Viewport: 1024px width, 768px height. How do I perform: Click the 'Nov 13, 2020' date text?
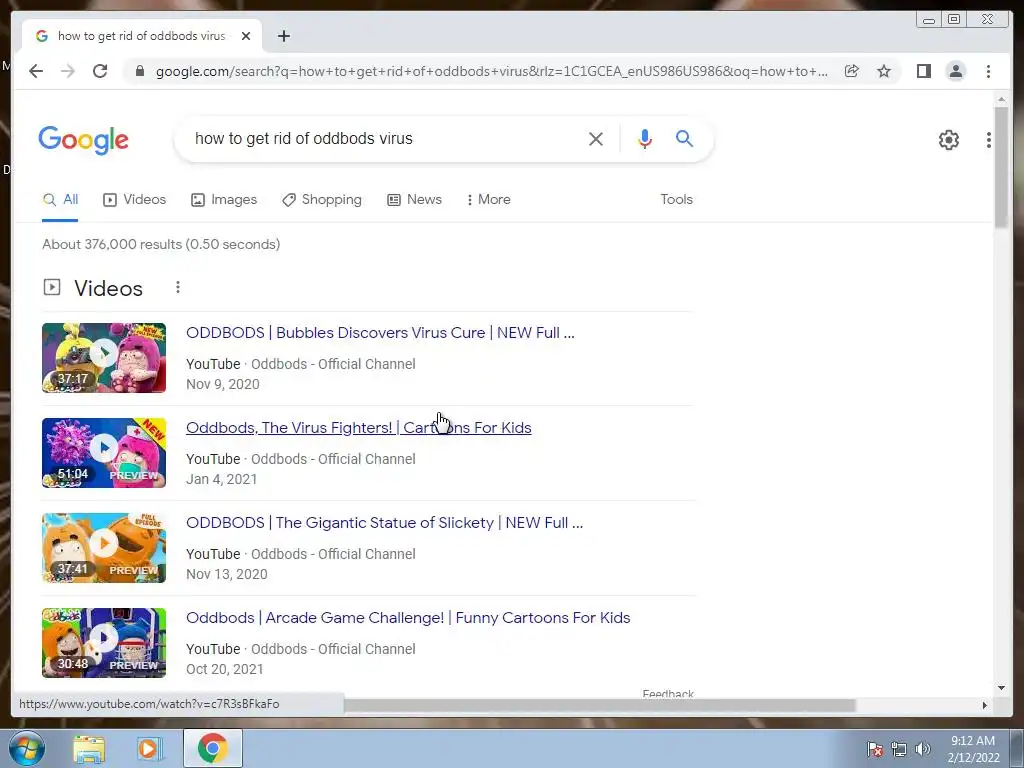(227, 574)
